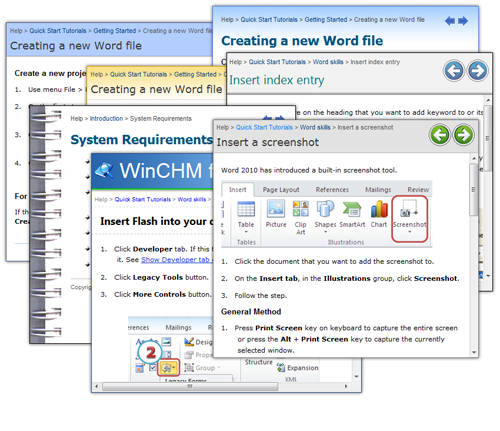Click the Picture icon in the Illustrations group
Viewport: 500px width, 431px height.
click(x=276, y=209)
